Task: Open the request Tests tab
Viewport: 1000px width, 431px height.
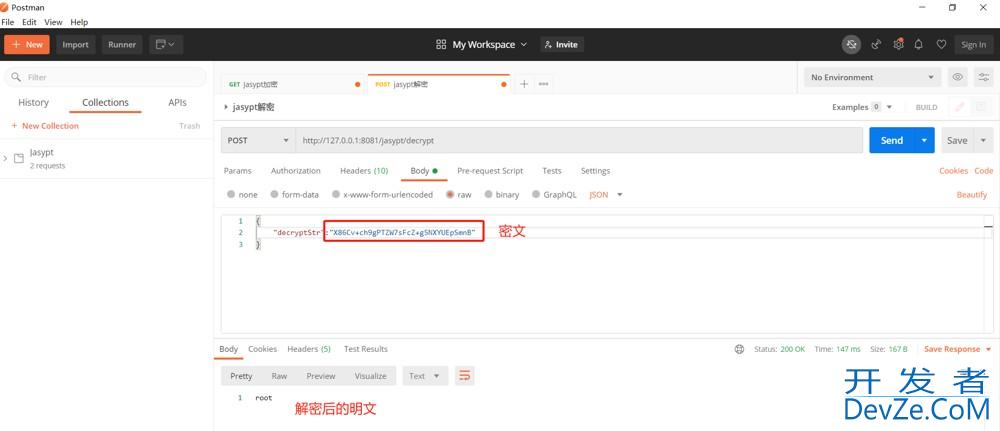Action: pos(552,171)
